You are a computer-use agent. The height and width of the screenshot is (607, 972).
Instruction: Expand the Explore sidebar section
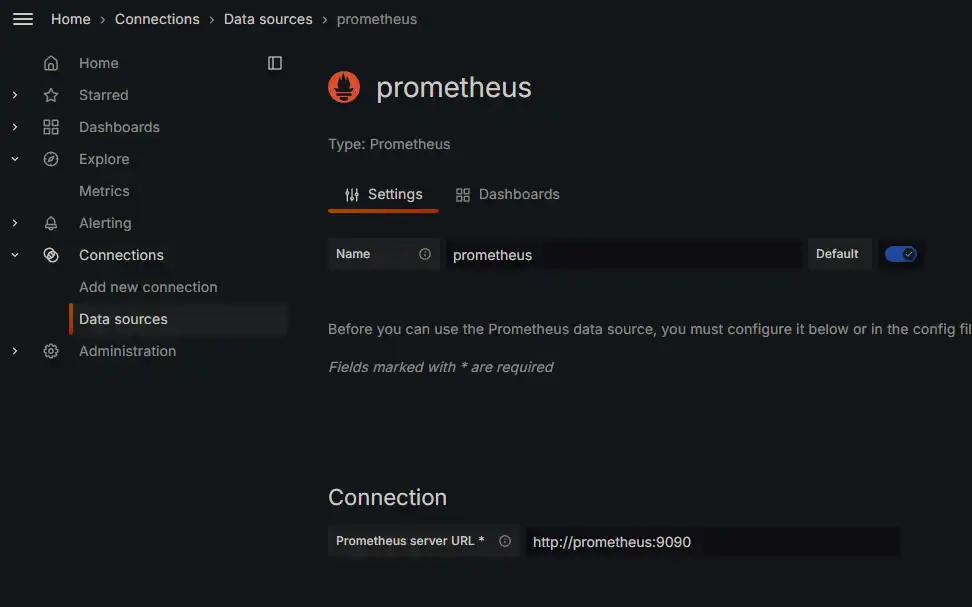click(14, 158)
